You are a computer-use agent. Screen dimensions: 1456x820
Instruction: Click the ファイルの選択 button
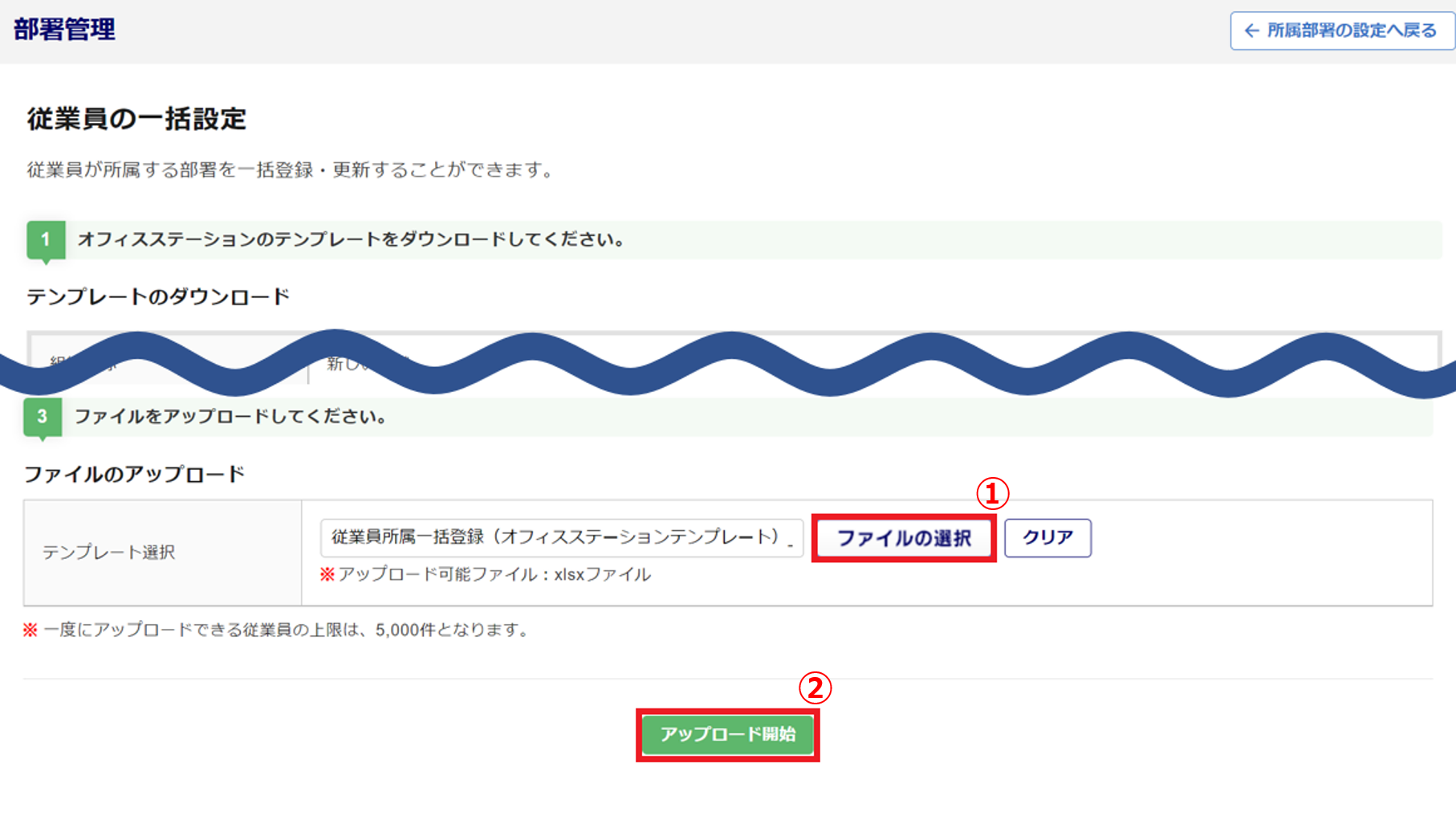pos(904,538)
